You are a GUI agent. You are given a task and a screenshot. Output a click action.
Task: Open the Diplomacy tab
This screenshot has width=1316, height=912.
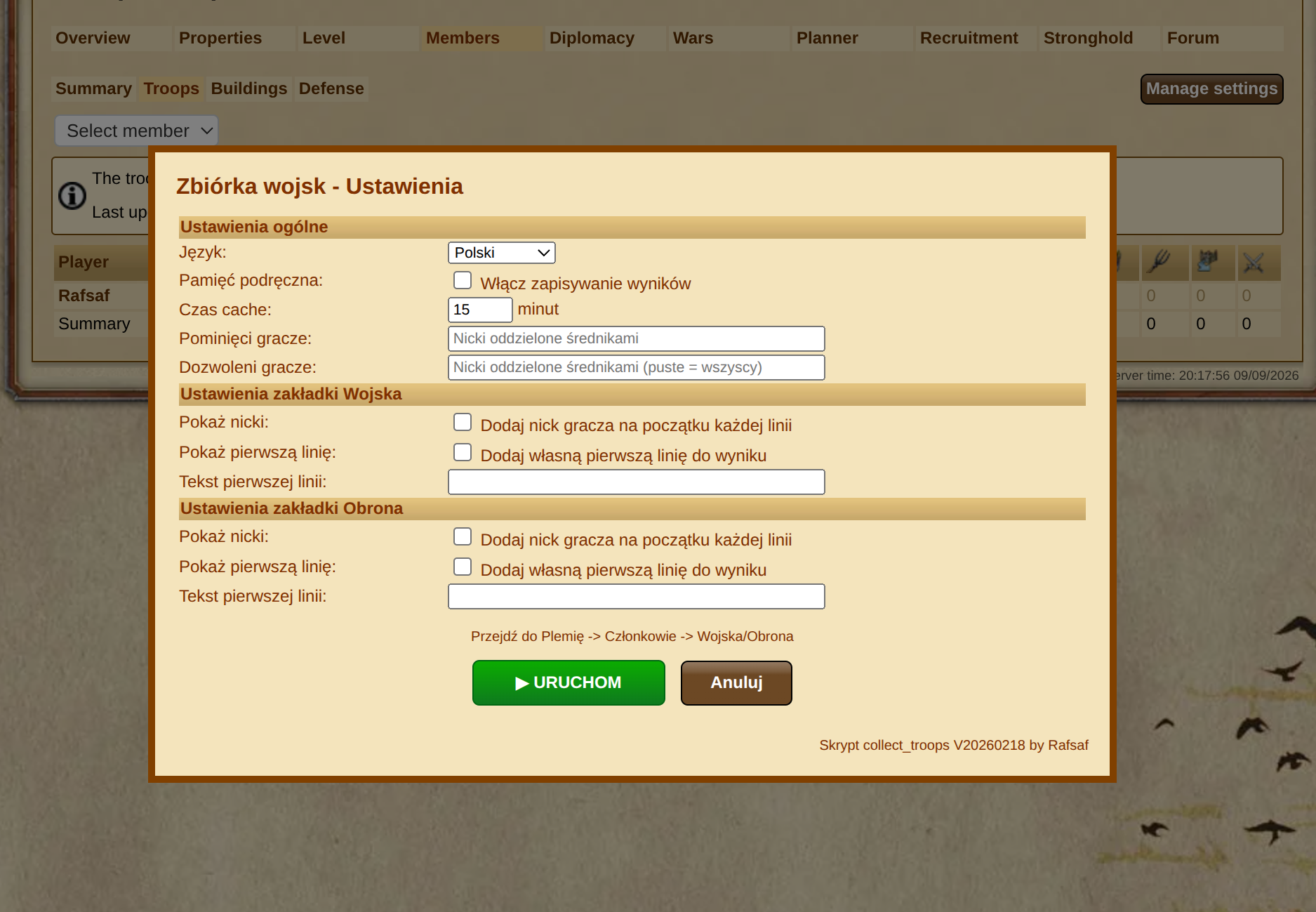coord(592,38)
